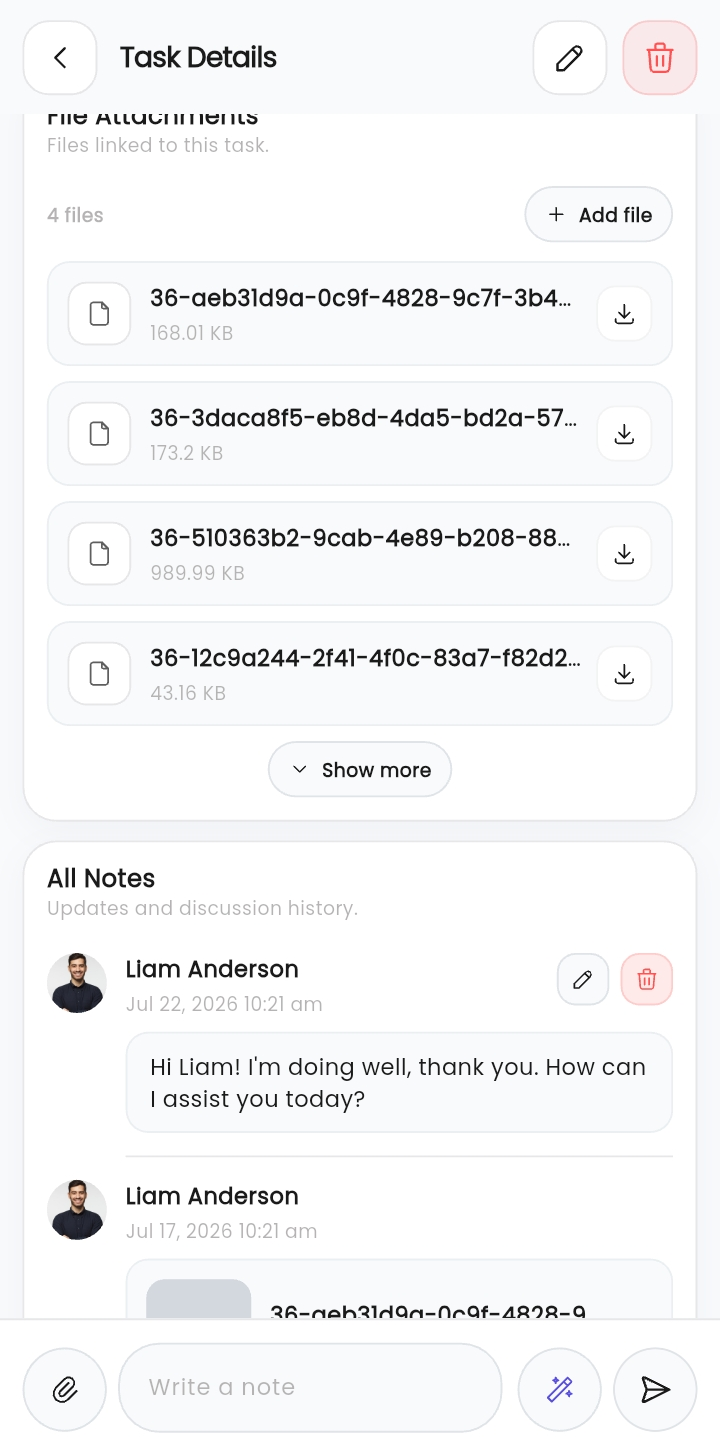Download the 173.2 KB file

point(624,434)
